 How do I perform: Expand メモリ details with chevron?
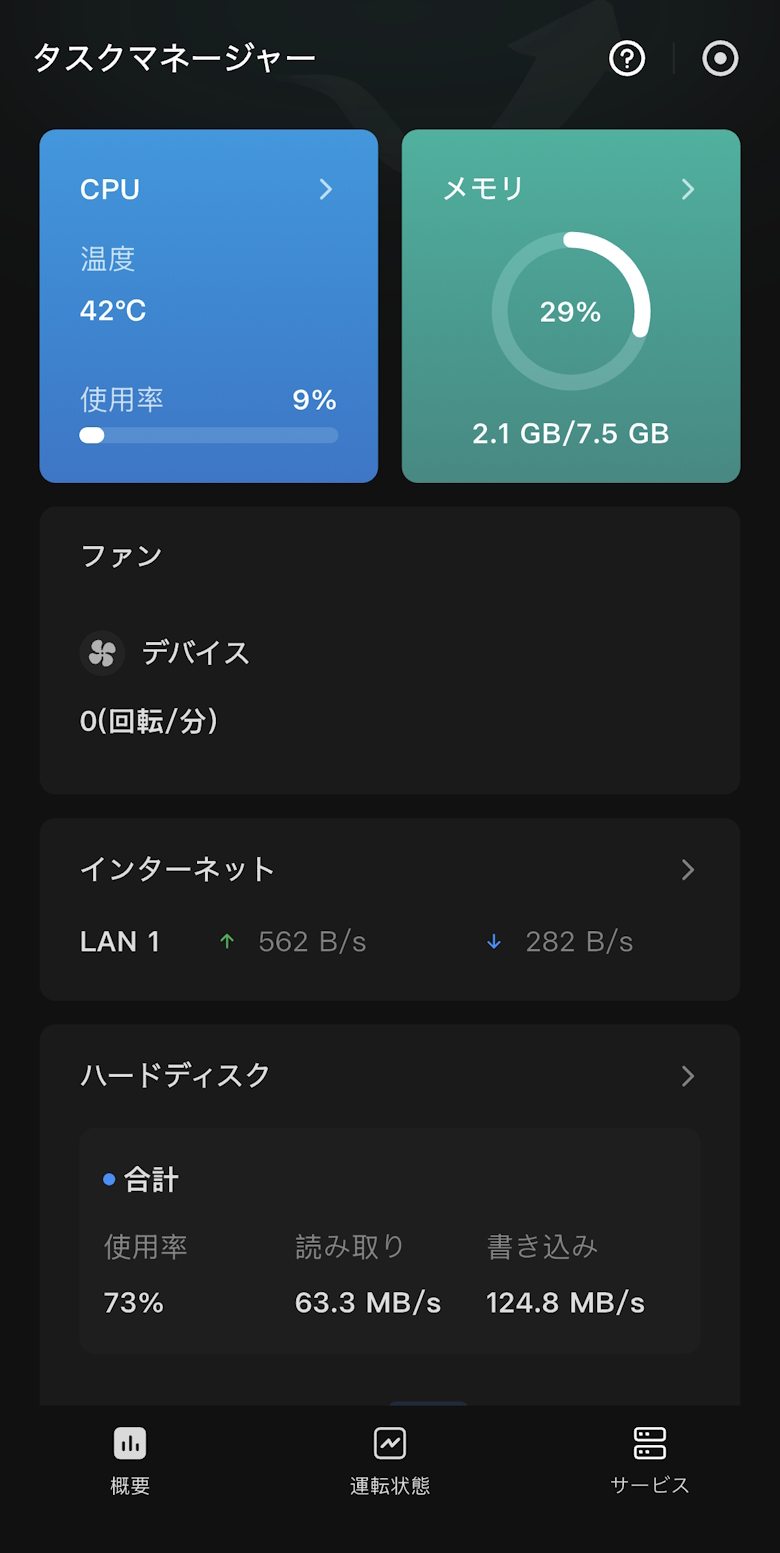click(688, 190)
